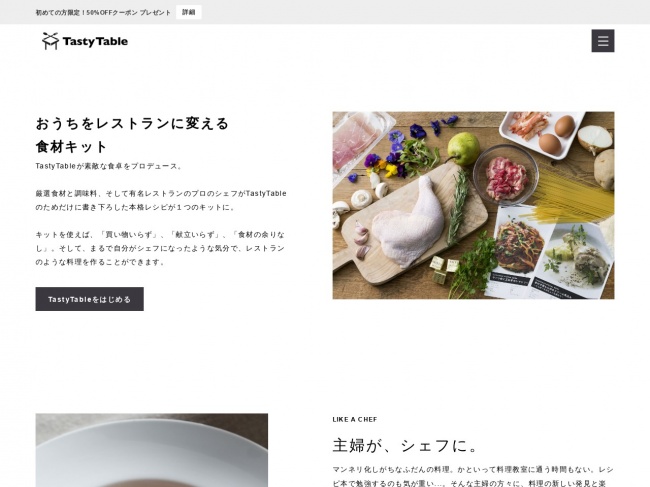This screenshot has height=487, width=650.
Task: Click the 食材キット headline line
Action: 72,147
